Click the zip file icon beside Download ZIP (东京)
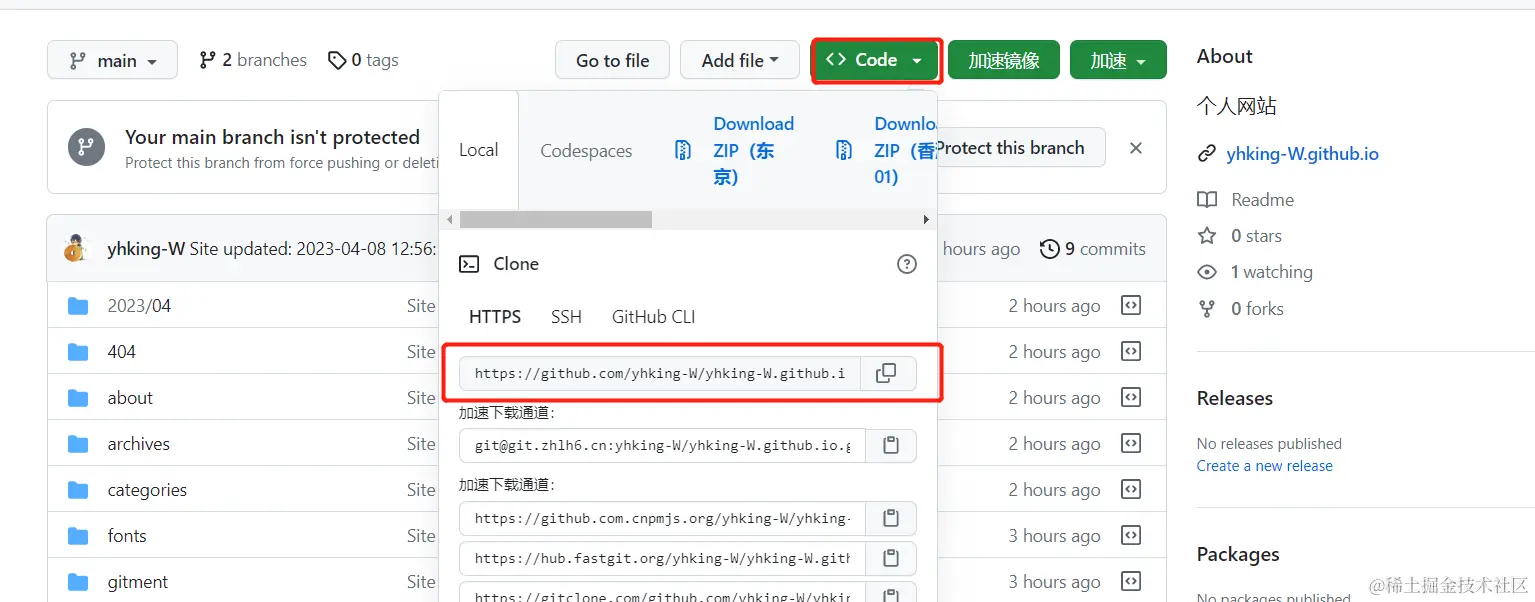This screenshot has width=1535, height=602. click(683, 151)
